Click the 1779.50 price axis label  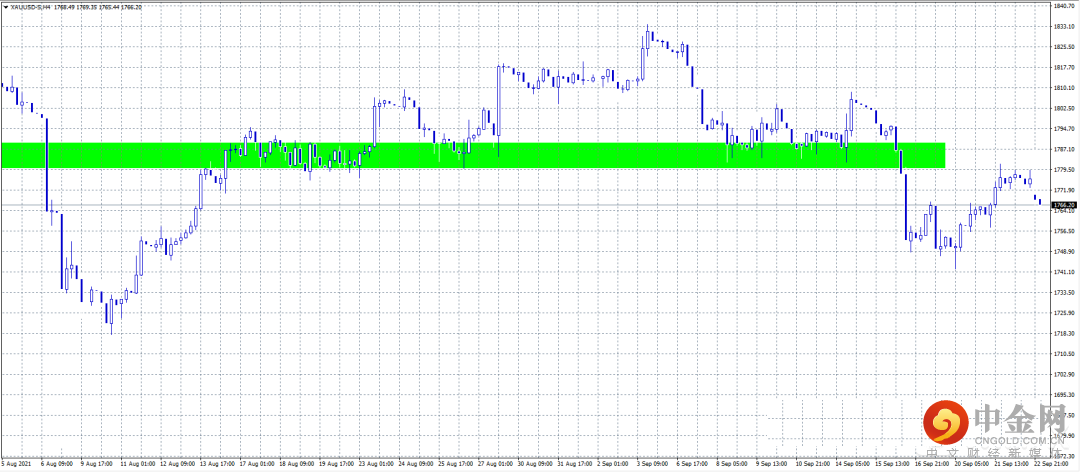(1065, 170)
